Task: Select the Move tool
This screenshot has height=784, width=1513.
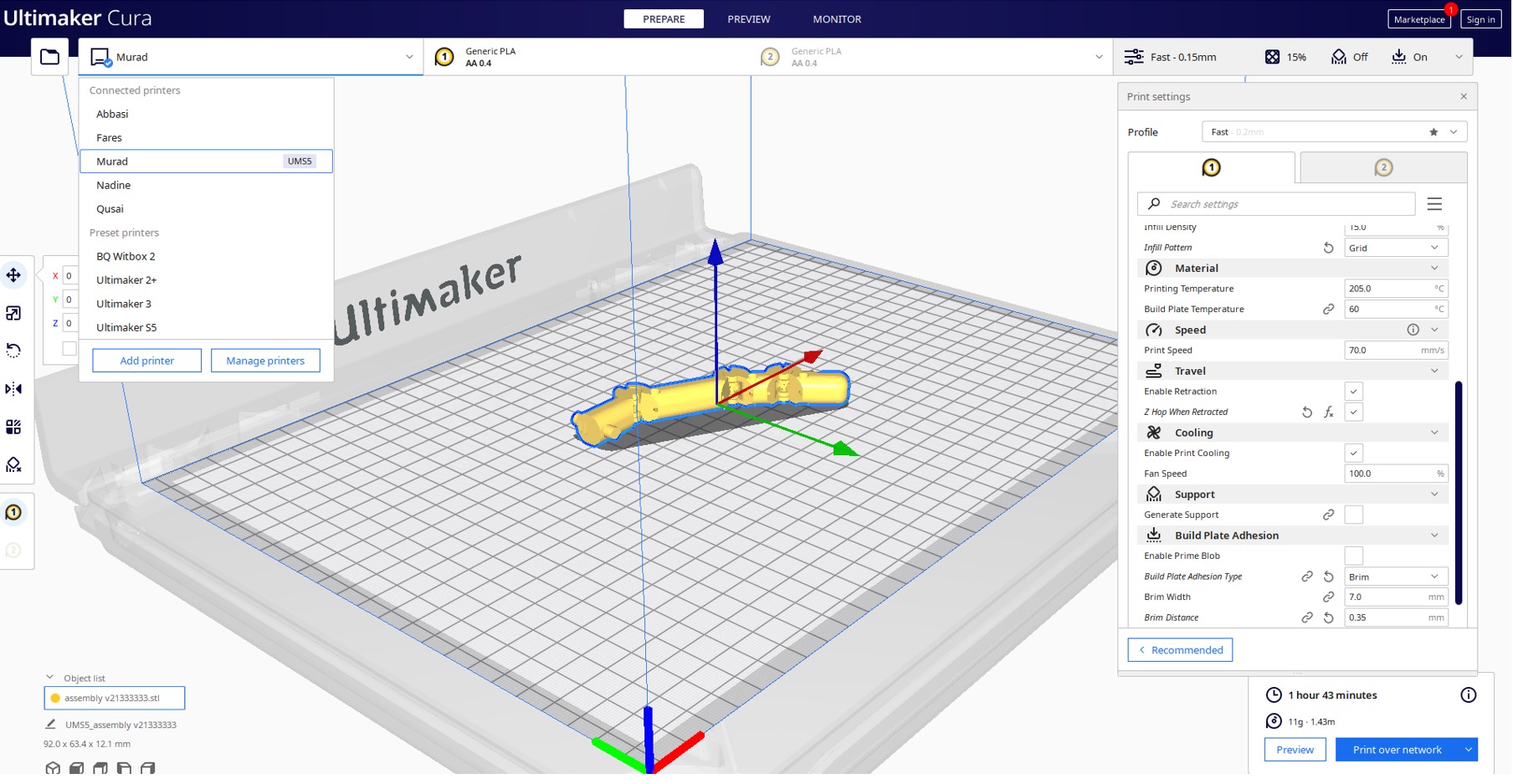Action: point(14,275)
